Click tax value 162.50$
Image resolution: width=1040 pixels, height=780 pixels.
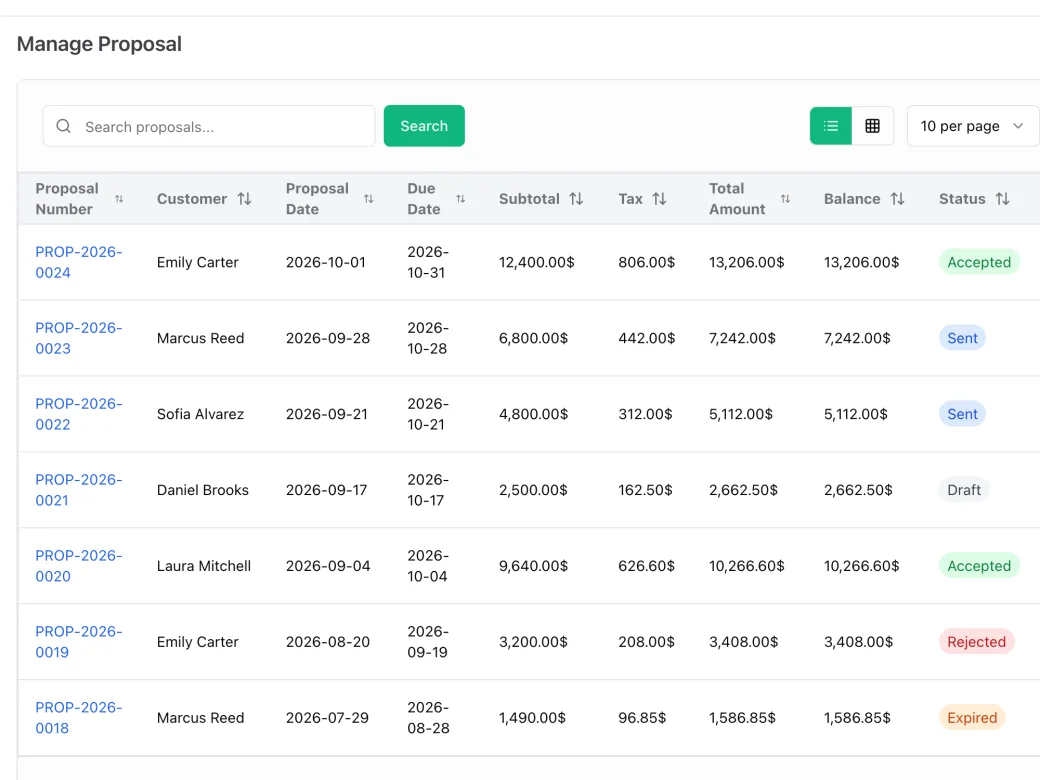(x=645, y=490)
